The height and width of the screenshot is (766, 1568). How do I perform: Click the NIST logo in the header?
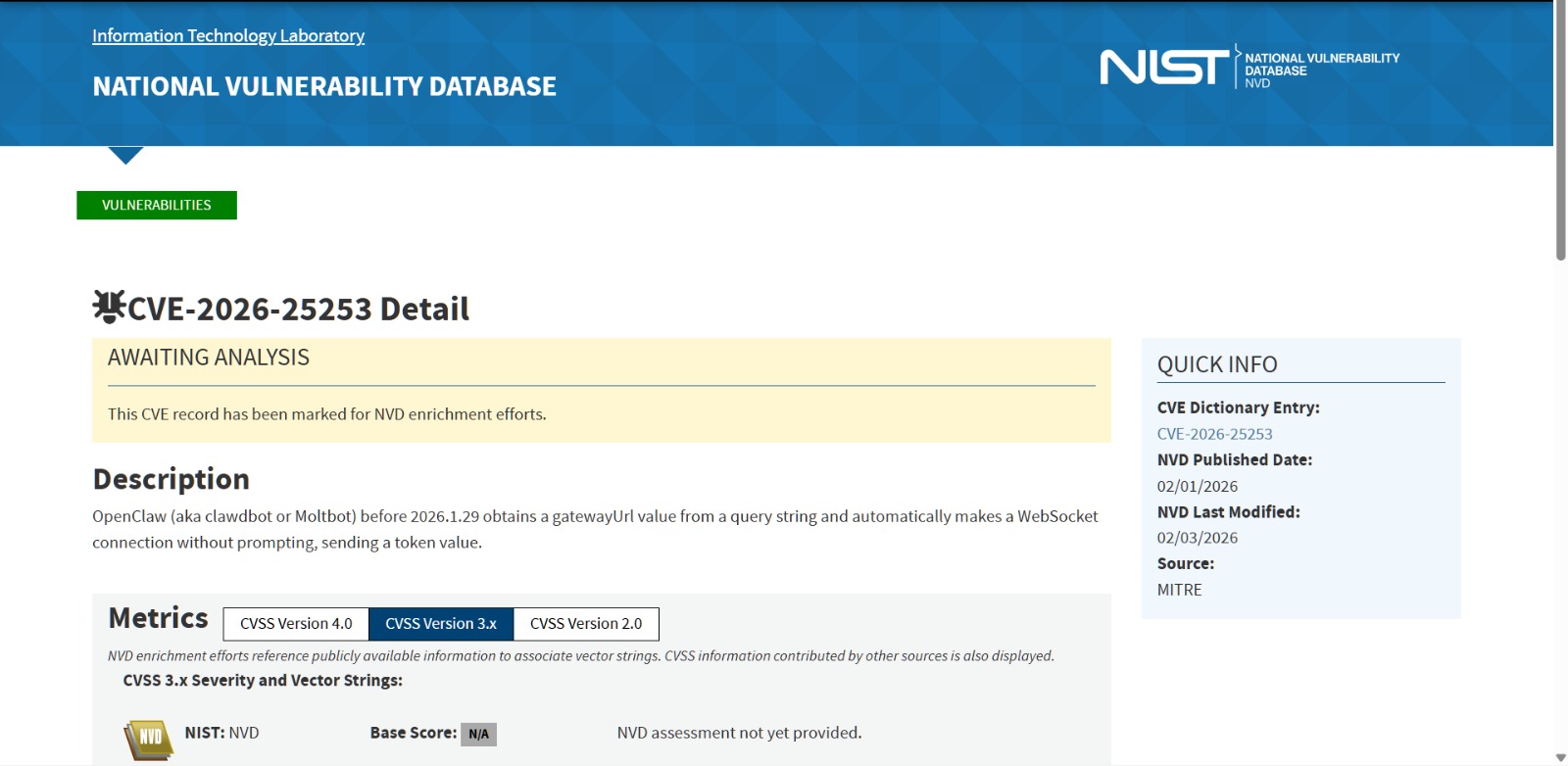click(1163, 68)
